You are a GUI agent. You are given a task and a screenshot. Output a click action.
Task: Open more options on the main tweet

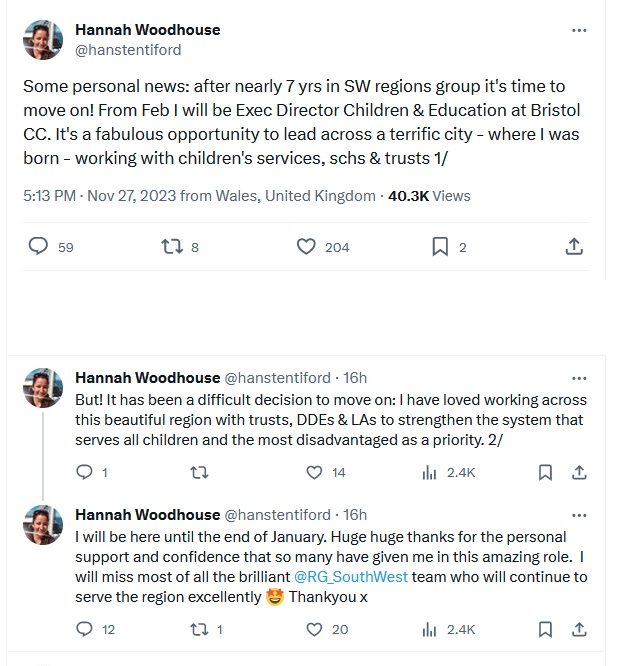coord(579,31)
